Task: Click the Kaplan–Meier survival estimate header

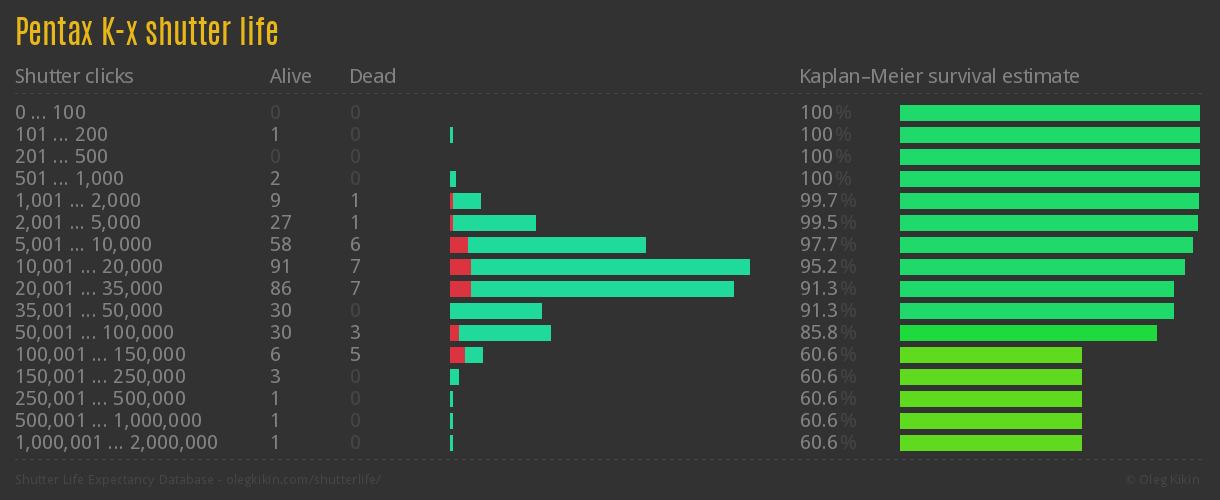Action: 939,76
